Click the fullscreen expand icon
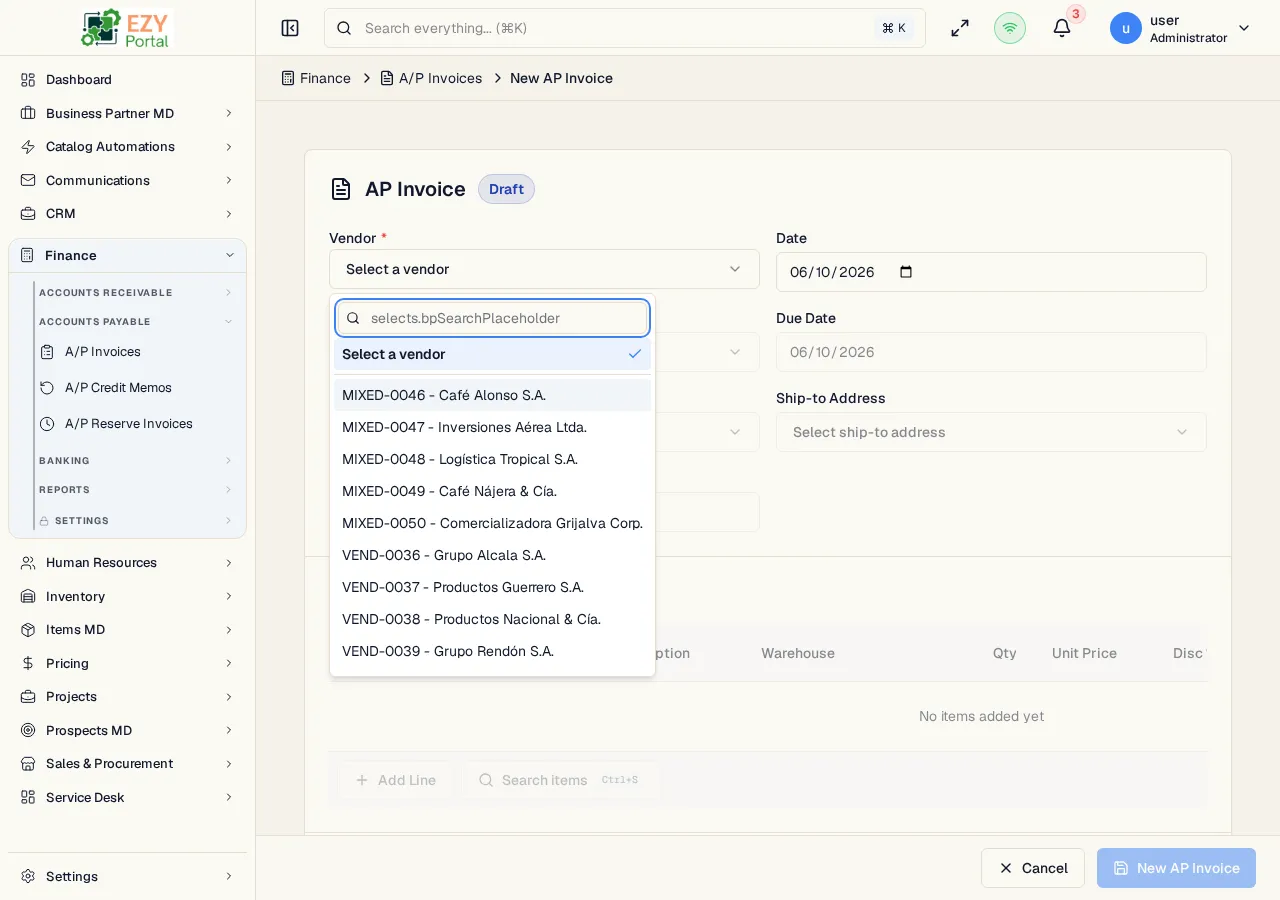The width and height of the screenshot is (1280, 900). click(960, 28)
